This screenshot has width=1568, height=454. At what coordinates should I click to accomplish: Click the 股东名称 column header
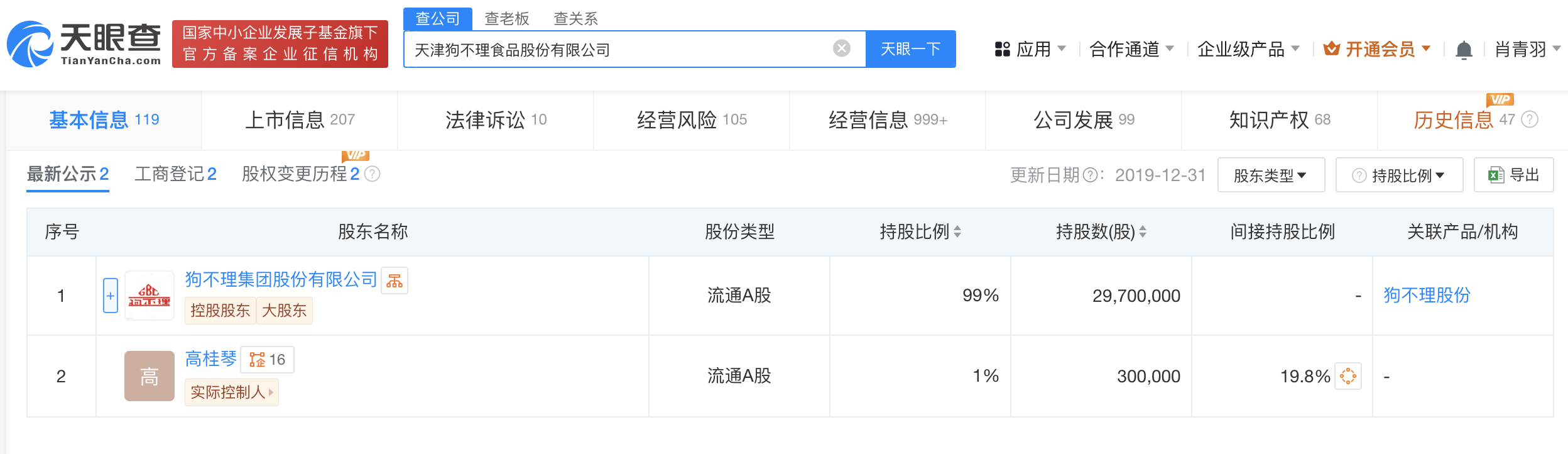373,232
